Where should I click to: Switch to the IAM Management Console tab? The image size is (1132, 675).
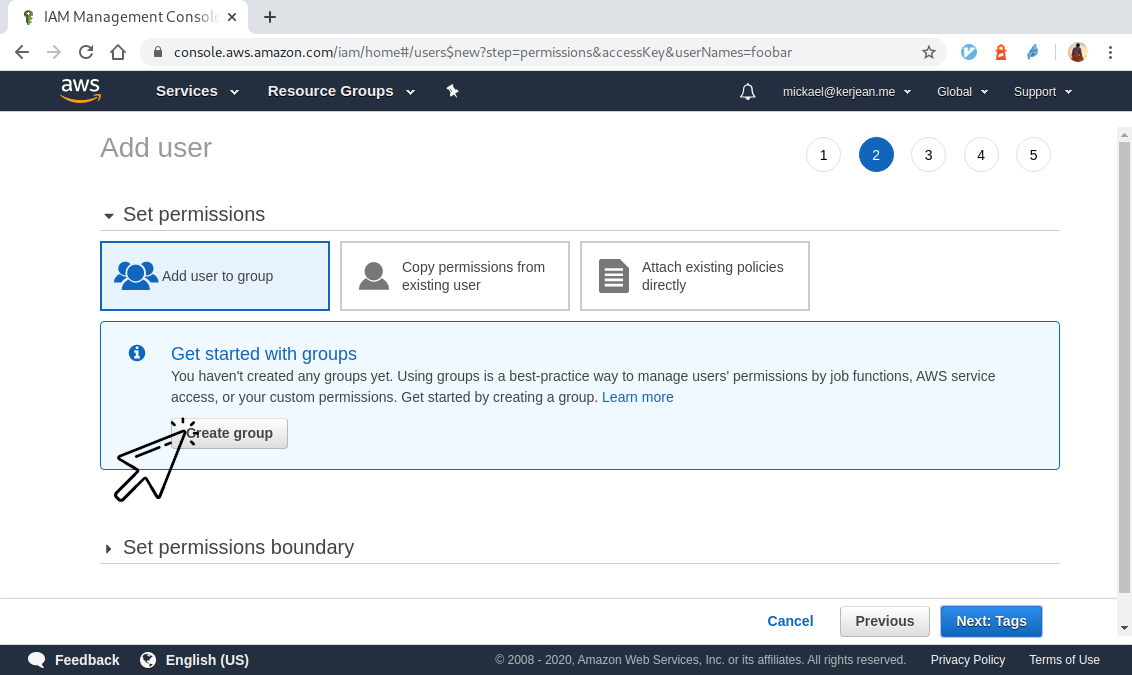click(129, 17)
